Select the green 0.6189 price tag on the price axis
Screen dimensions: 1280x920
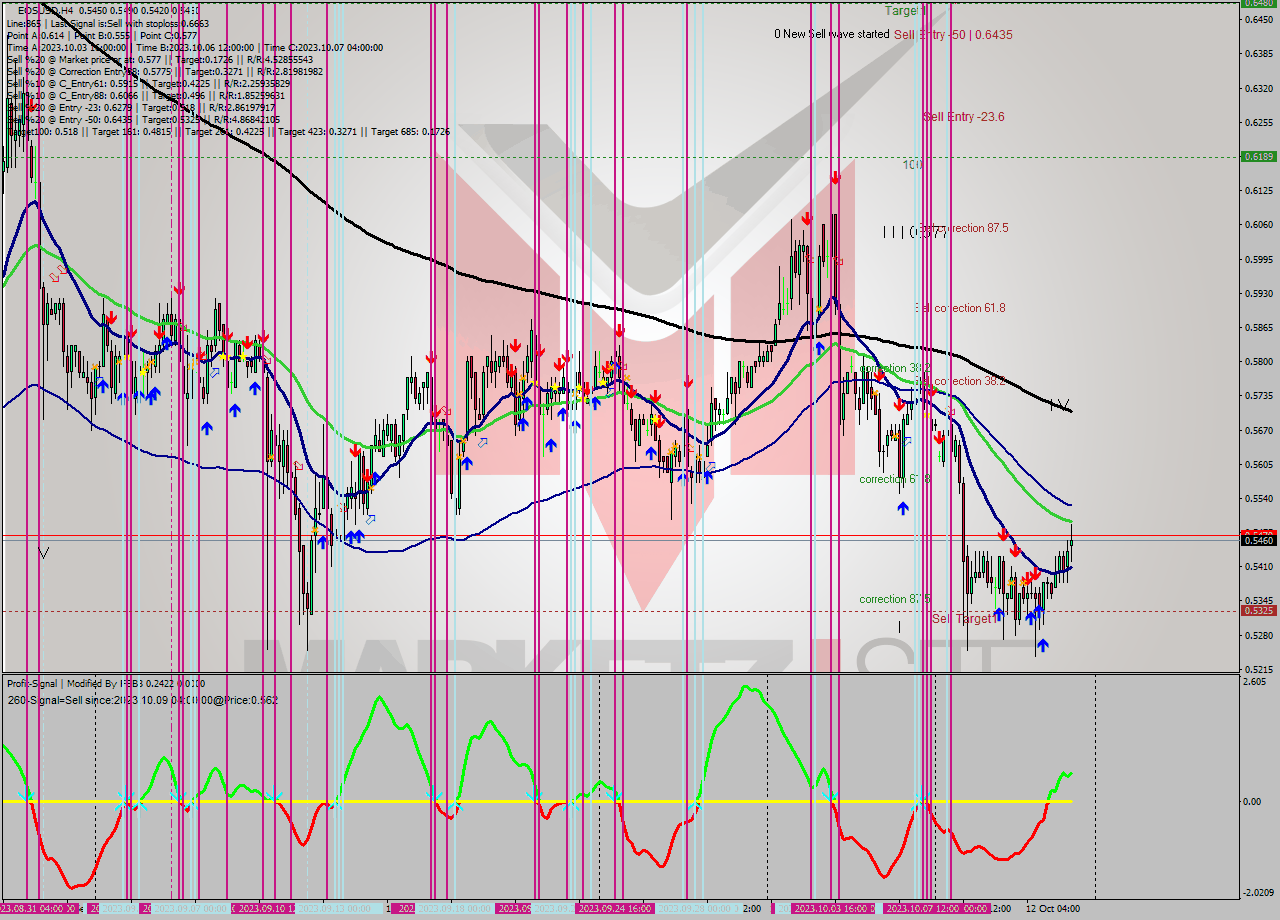click(1257, 156)
